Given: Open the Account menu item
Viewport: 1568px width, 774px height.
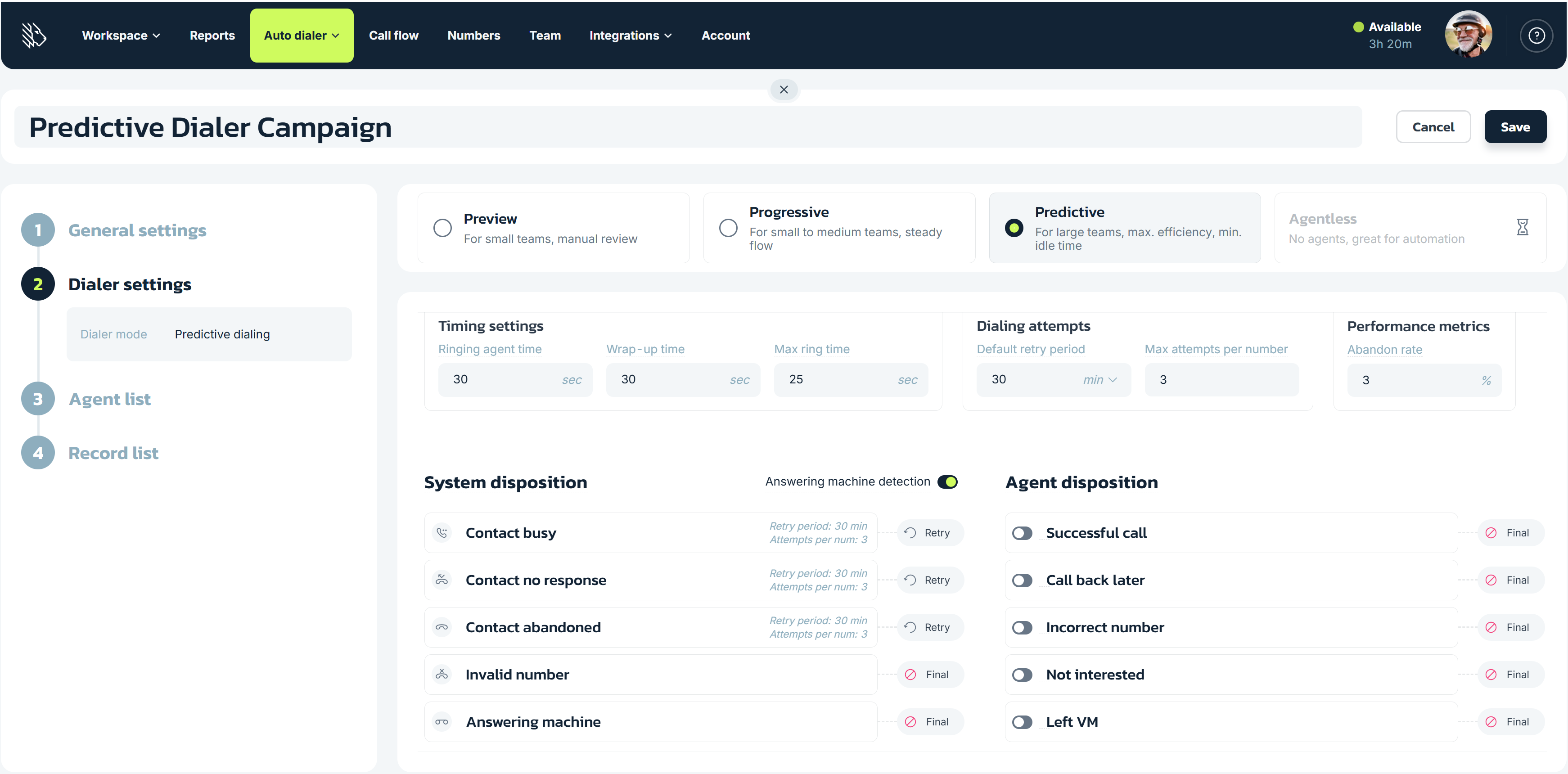Looking at the screenshot, I should pyautogui.click(x=725, y=35).
